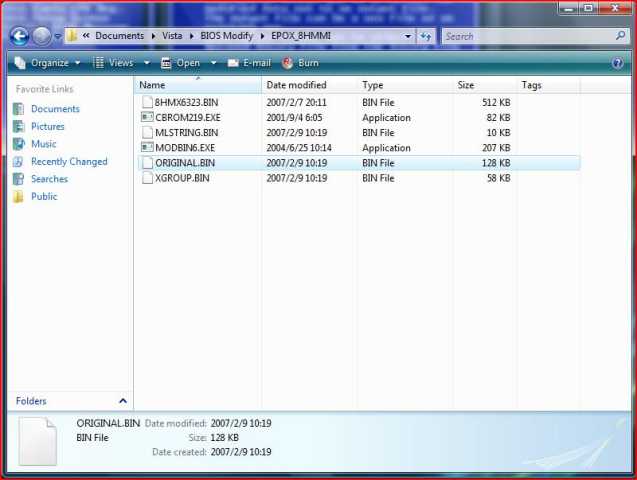This screenshot has height=480, width=637.
Task: Open the recent pages dropdown arrow
Action: pyautogui.click(x=57, y=37)
